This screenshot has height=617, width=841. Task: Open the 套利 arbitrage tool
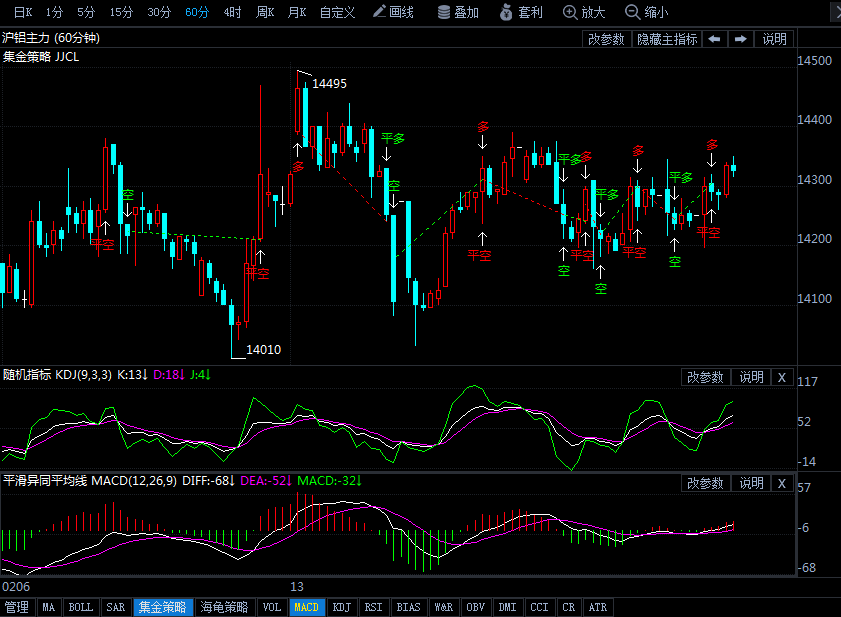pyautogui.click(x=521, y=12)
